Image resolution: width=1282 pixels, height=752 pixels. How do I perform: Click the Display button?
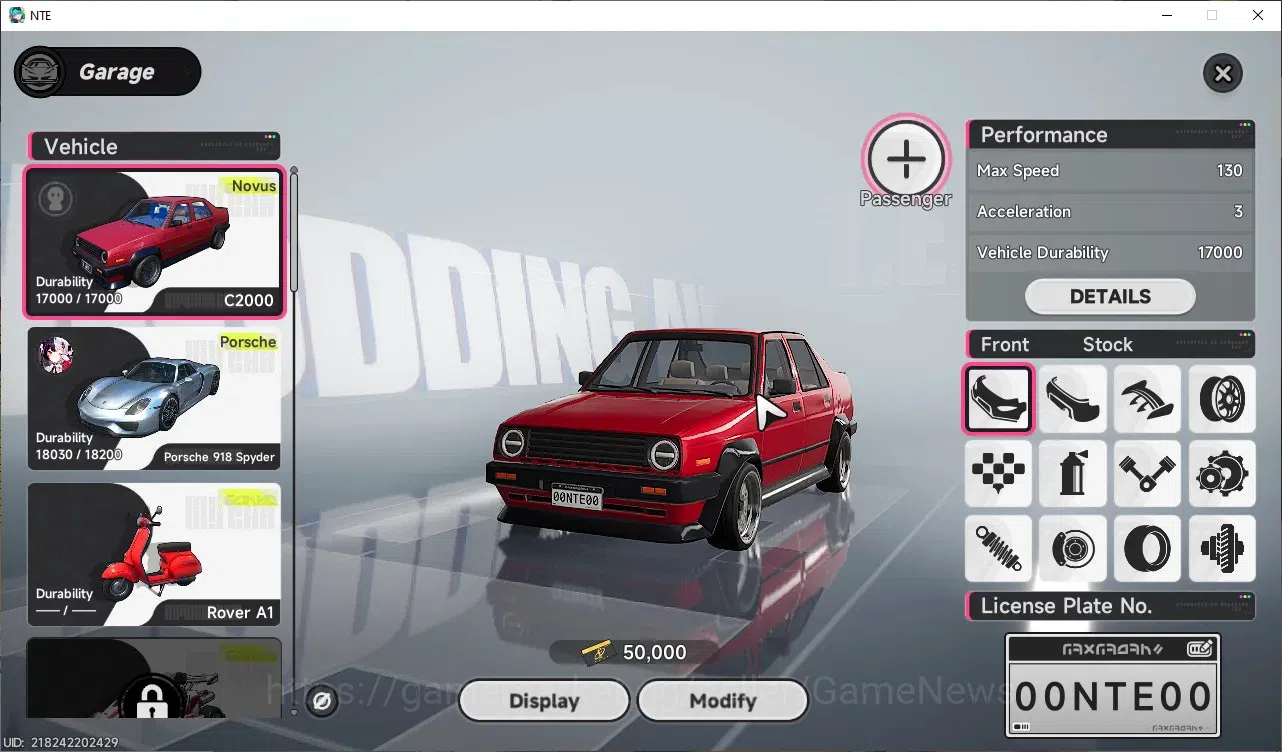pyautogui.click(x=544, y=701)
